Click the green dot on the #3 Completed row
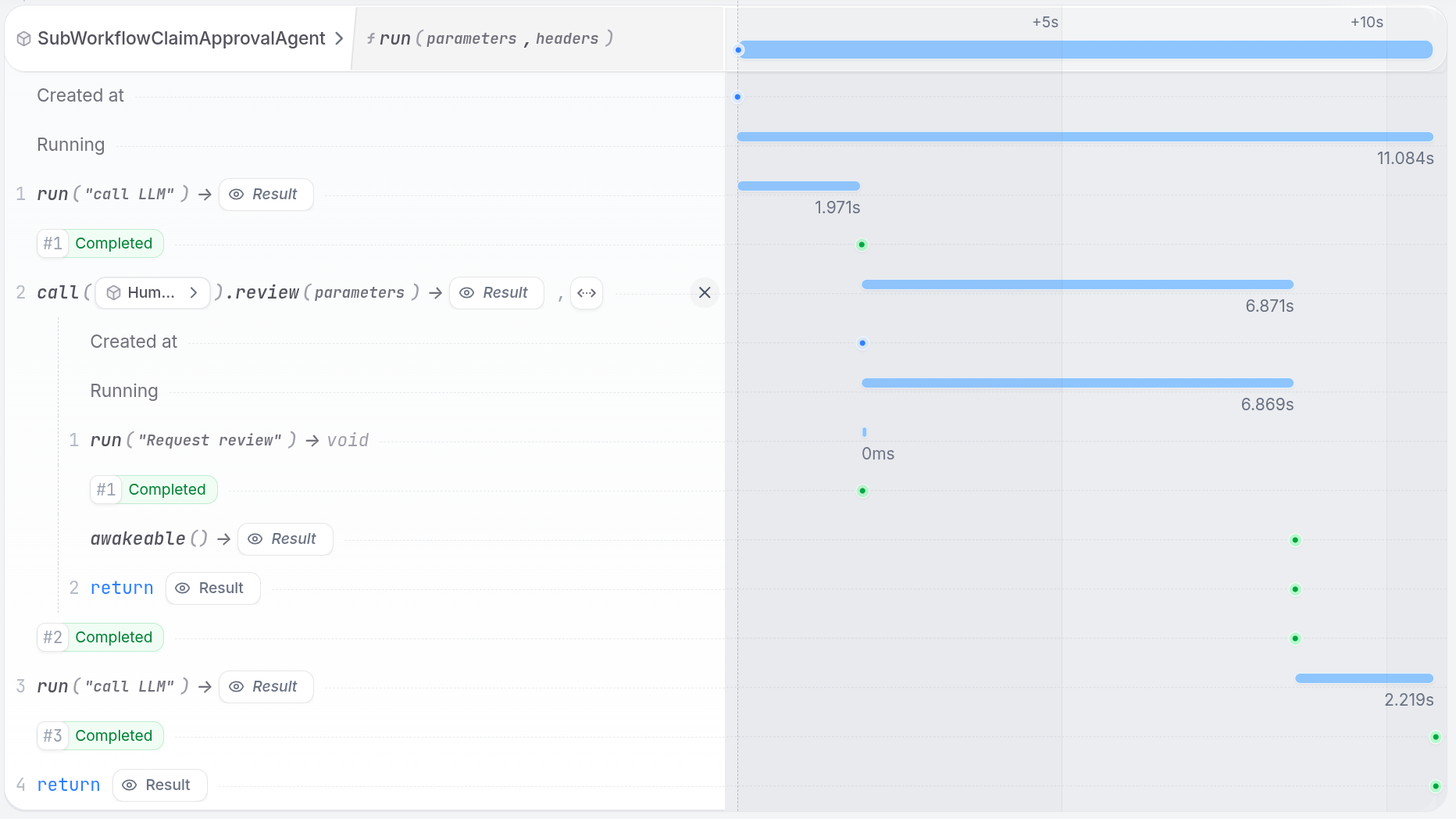Viewport: 1456px width, 819px height. tap(1436, 737)
